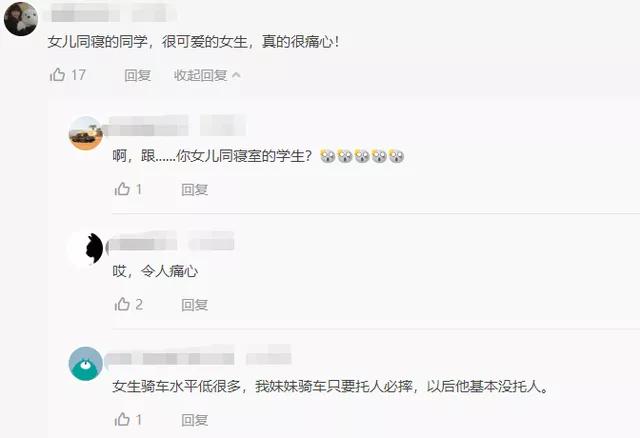Reply to the 哎，令人痛心 comment
Screen dimensions: 640x438
195,305
